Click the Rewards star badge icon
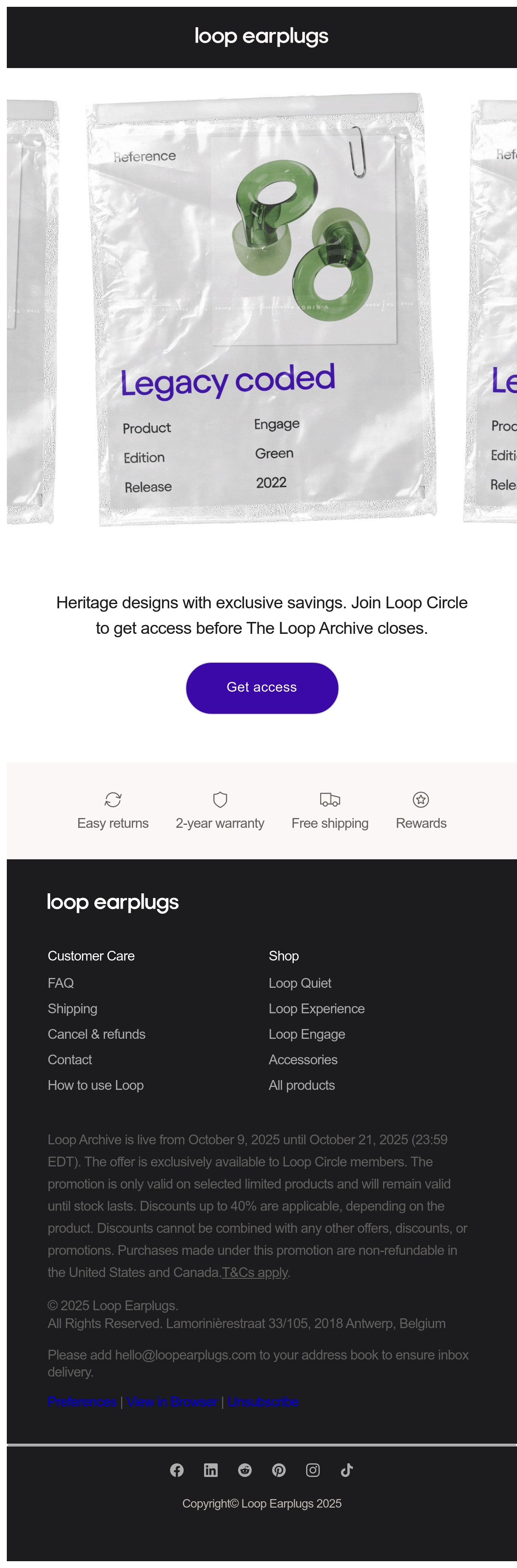 pyautogui.click(x=421, y=799)
